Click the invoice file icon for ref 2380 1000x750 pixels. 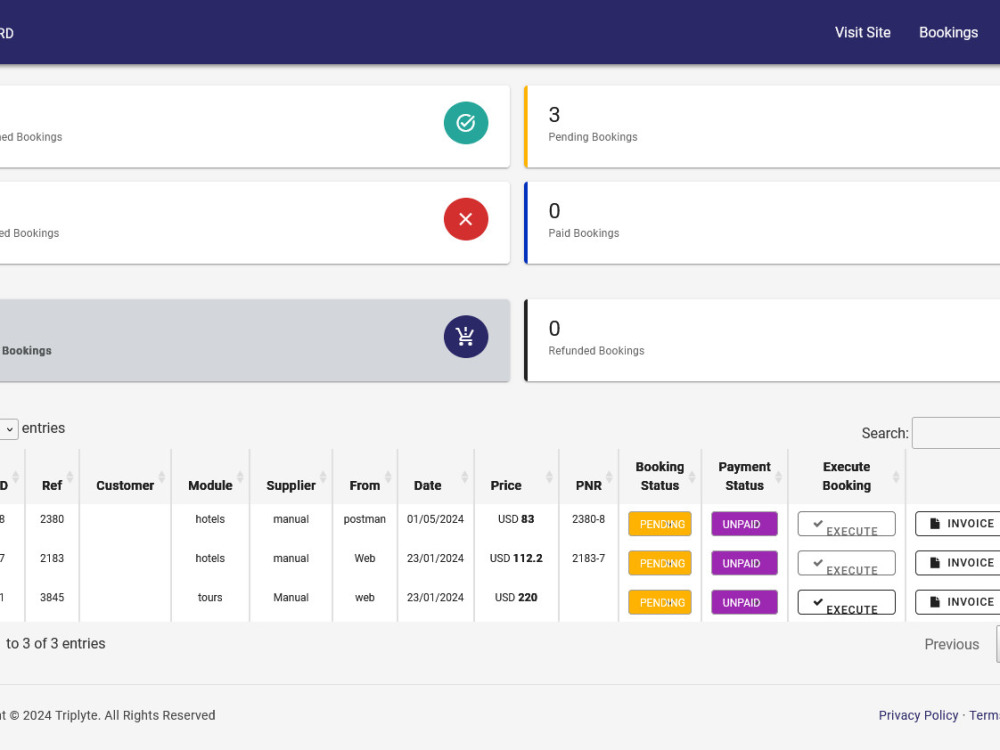point(935,523)
